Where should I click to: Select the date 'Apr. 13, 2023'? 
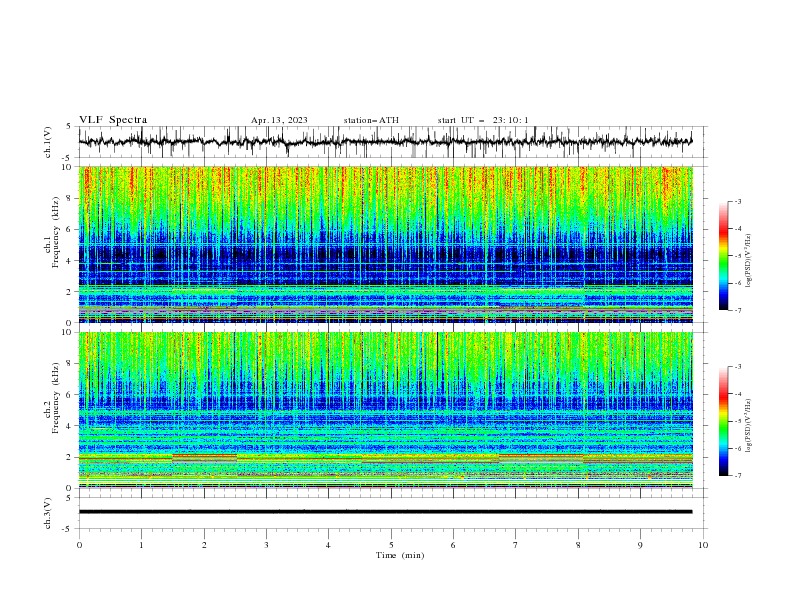pos(279,120)
